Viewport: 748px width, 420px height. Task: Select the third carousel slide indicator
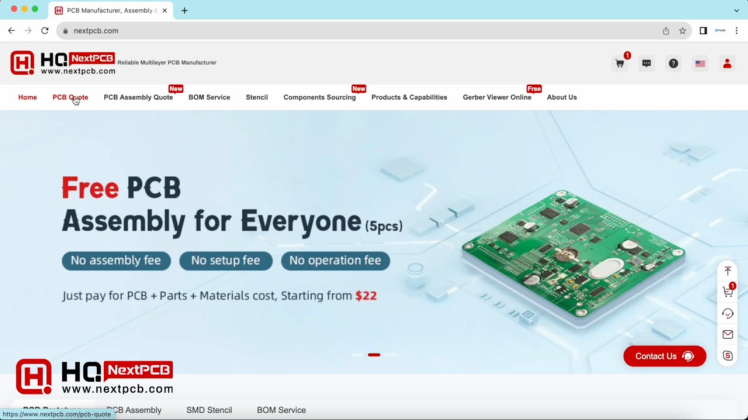tap(390, 355)
